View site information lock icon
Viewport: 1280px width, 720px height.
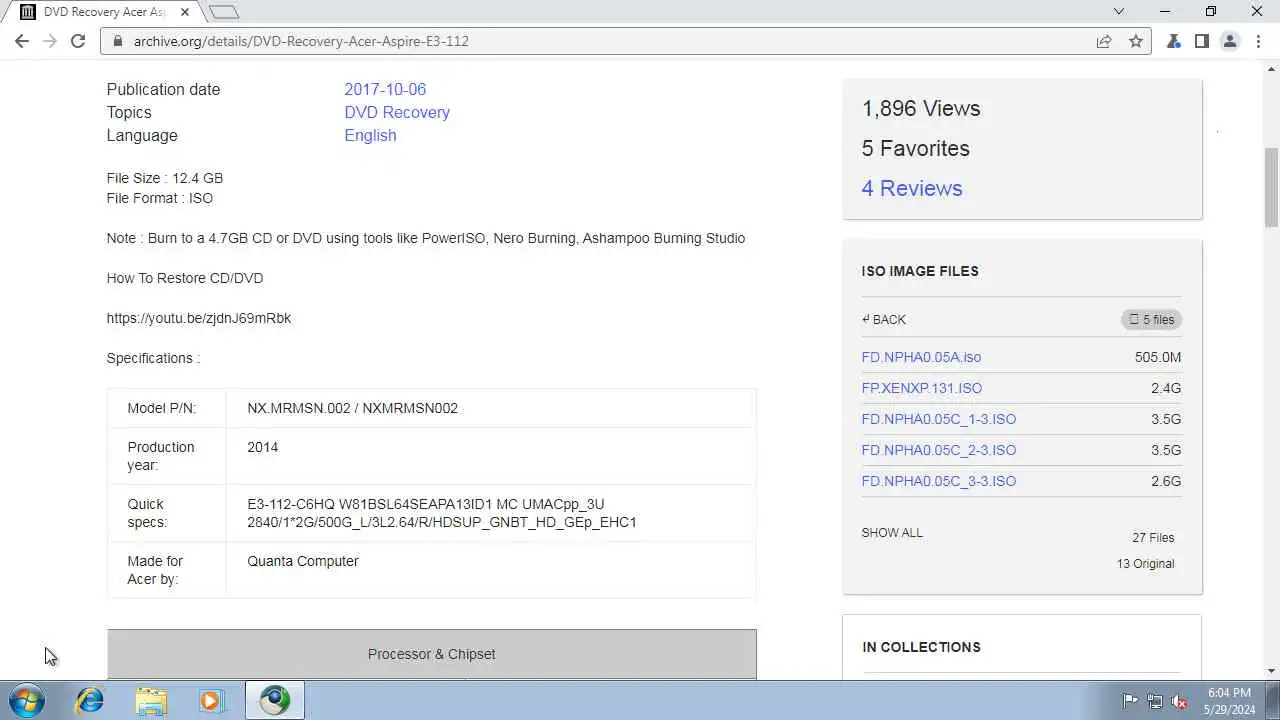click(118, 41)
